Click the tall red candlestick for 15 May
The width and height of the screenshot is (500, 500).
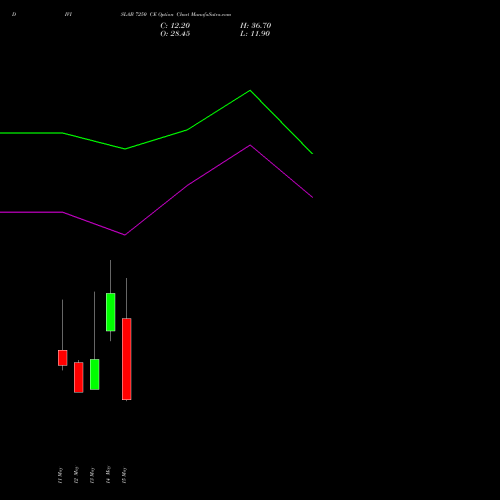pyautogui.click(x=127, y=359)
